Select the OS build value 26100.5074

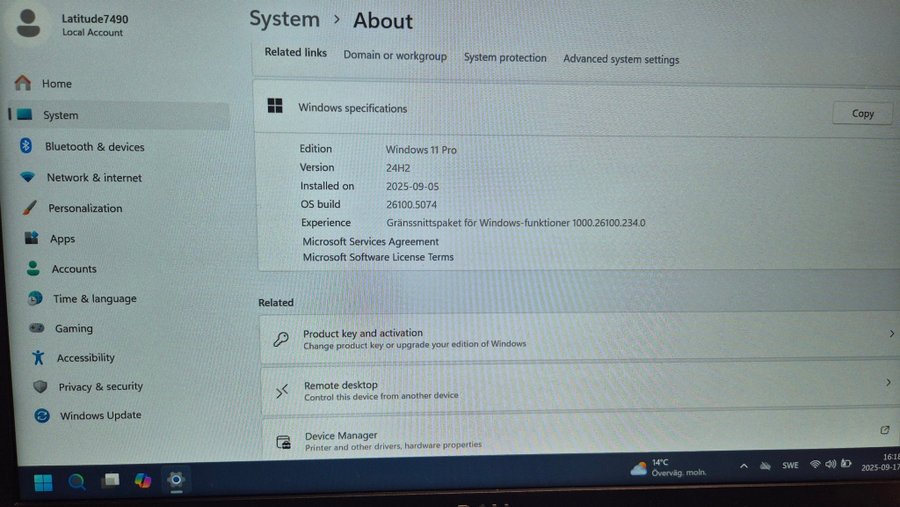pos(412,205)
